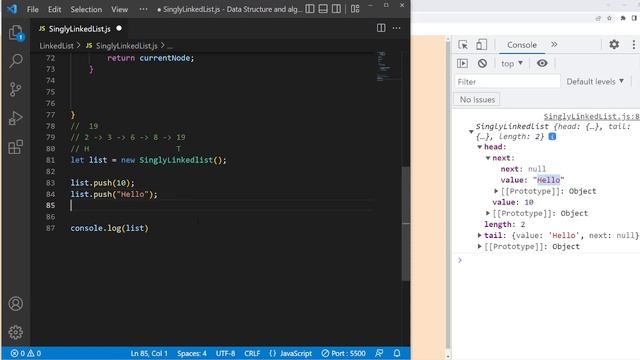The image size is (640, 360).
Task: Open DevTools settings gear
Action: [x=614, y=44]
